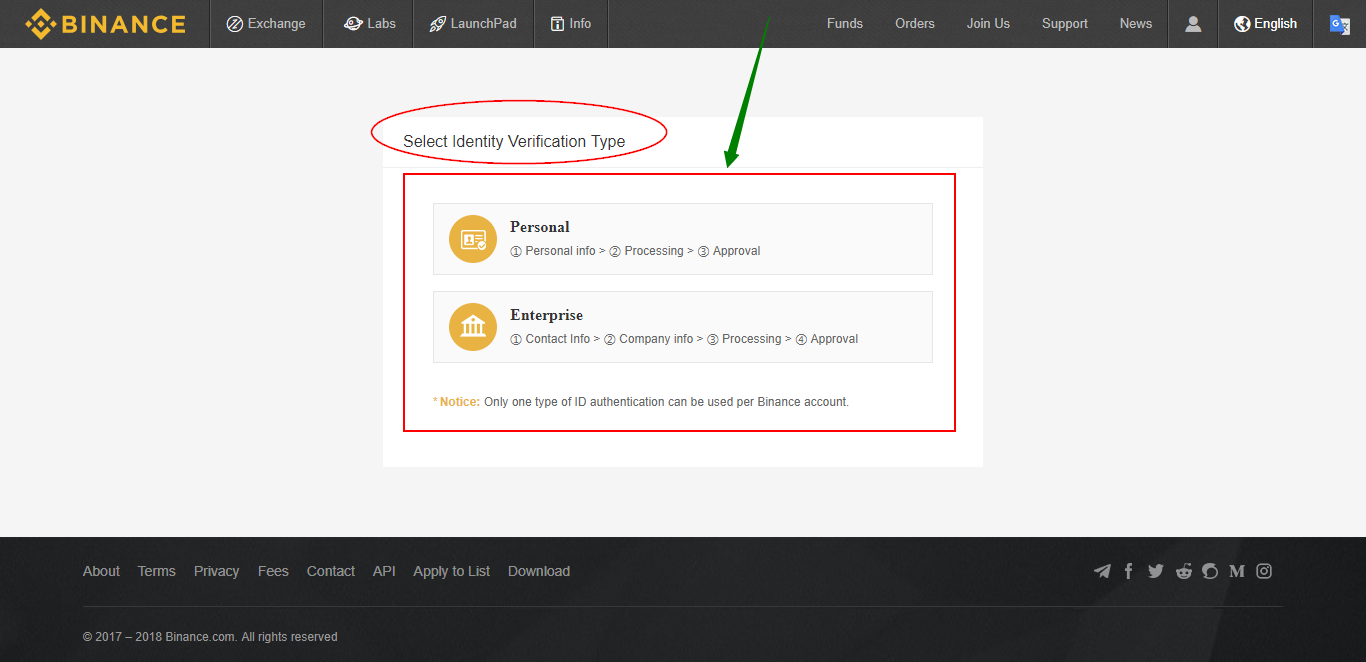Image resolution: width=1366 pixels, height=662 pixels.
Task: Open the News link in header
Action: click(1136, 24)
